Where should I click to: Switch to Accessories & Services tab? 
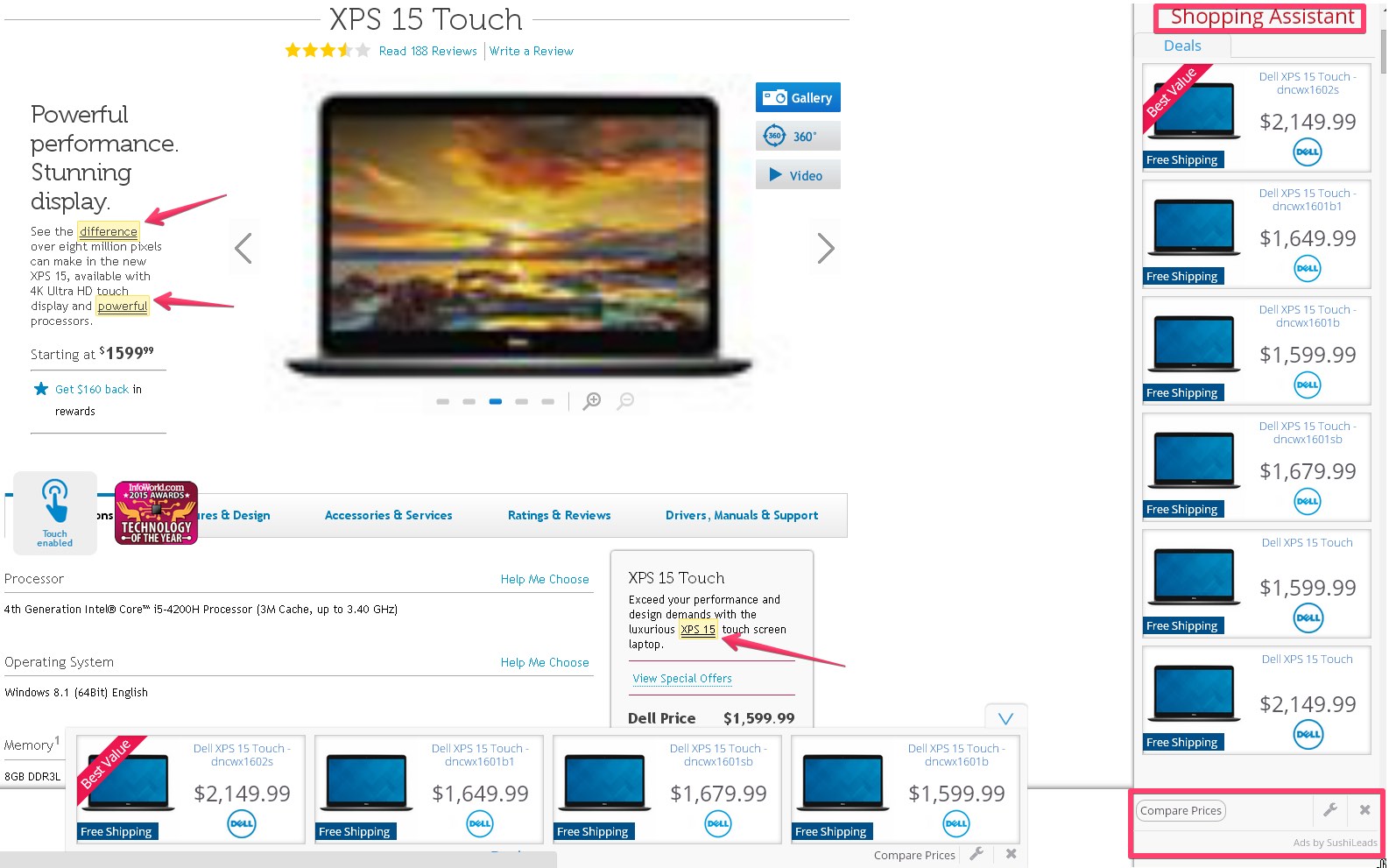[x=388, y=515]
